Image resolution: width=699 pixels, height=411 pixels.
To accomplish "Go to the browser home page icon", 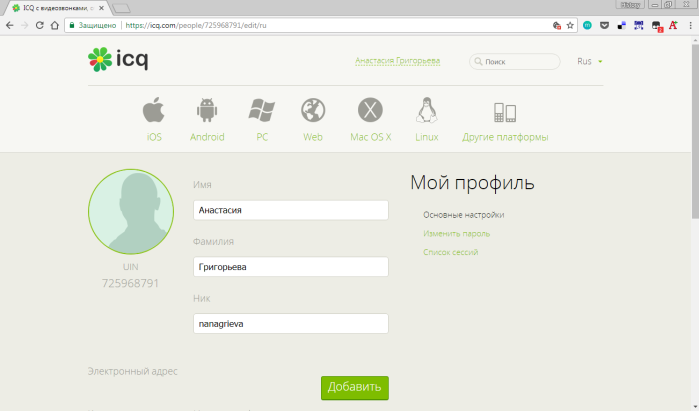I will click(x=54, y=25).
